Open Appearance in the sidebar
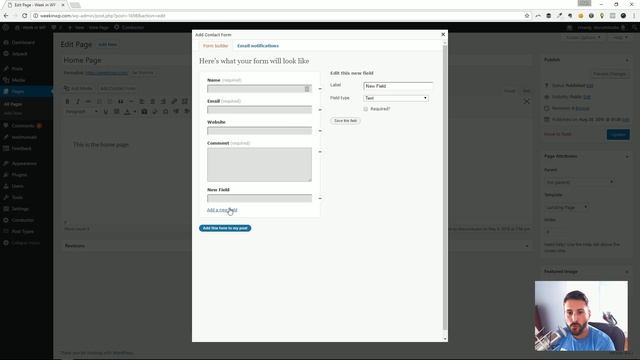This screenshot has width=640, height=360. click(x=24, y=163)
